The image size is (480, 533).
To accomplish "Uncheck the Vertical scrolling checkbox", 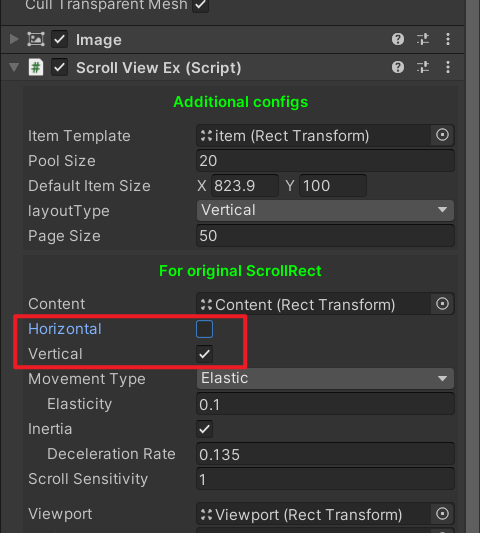I will click(x=205, y=354).
